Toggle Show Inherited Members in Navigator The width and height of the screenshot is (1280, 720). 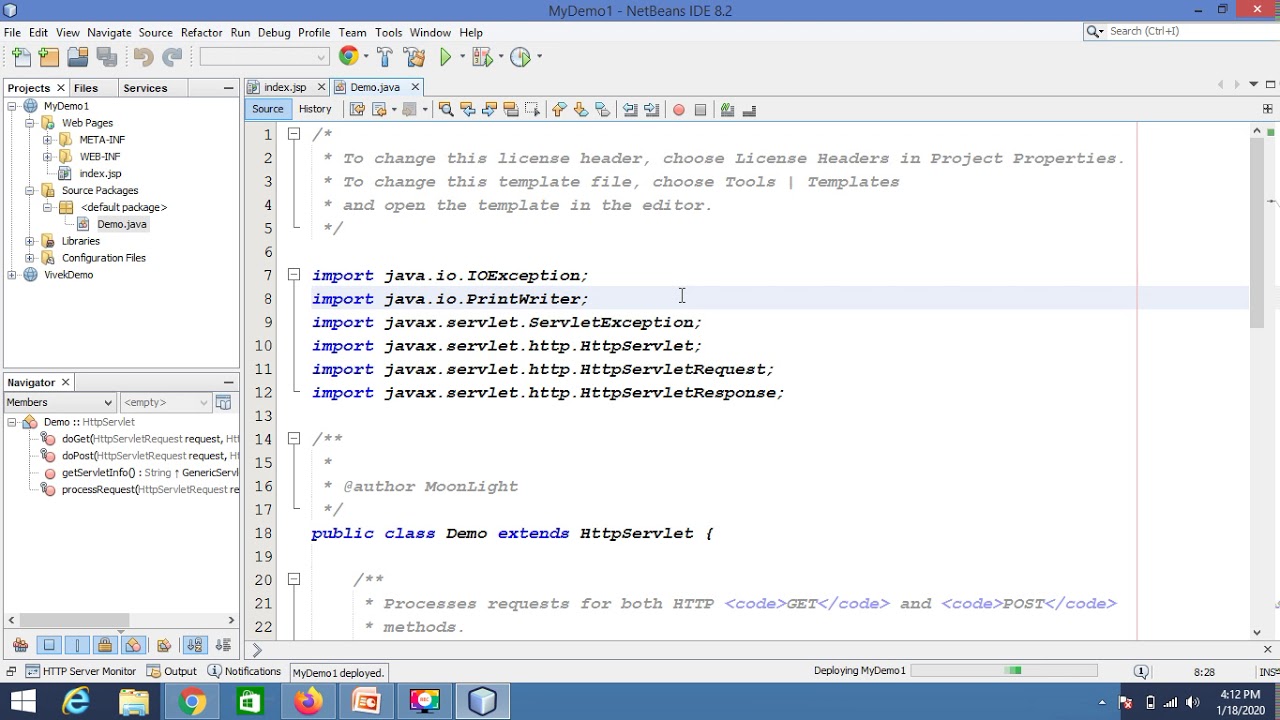20,645
